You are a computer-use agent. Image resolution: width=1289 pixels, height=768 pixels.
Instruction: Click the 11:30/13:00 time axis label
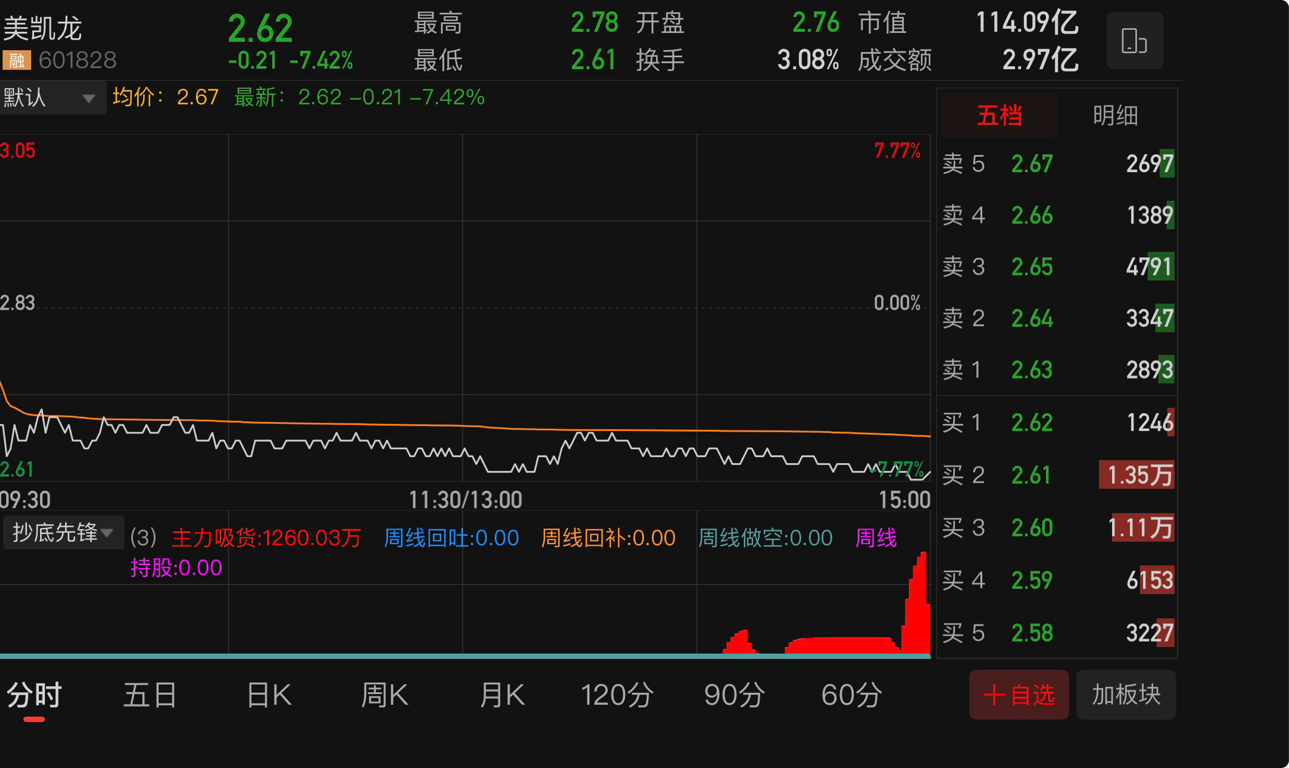[x=465, y=499]
